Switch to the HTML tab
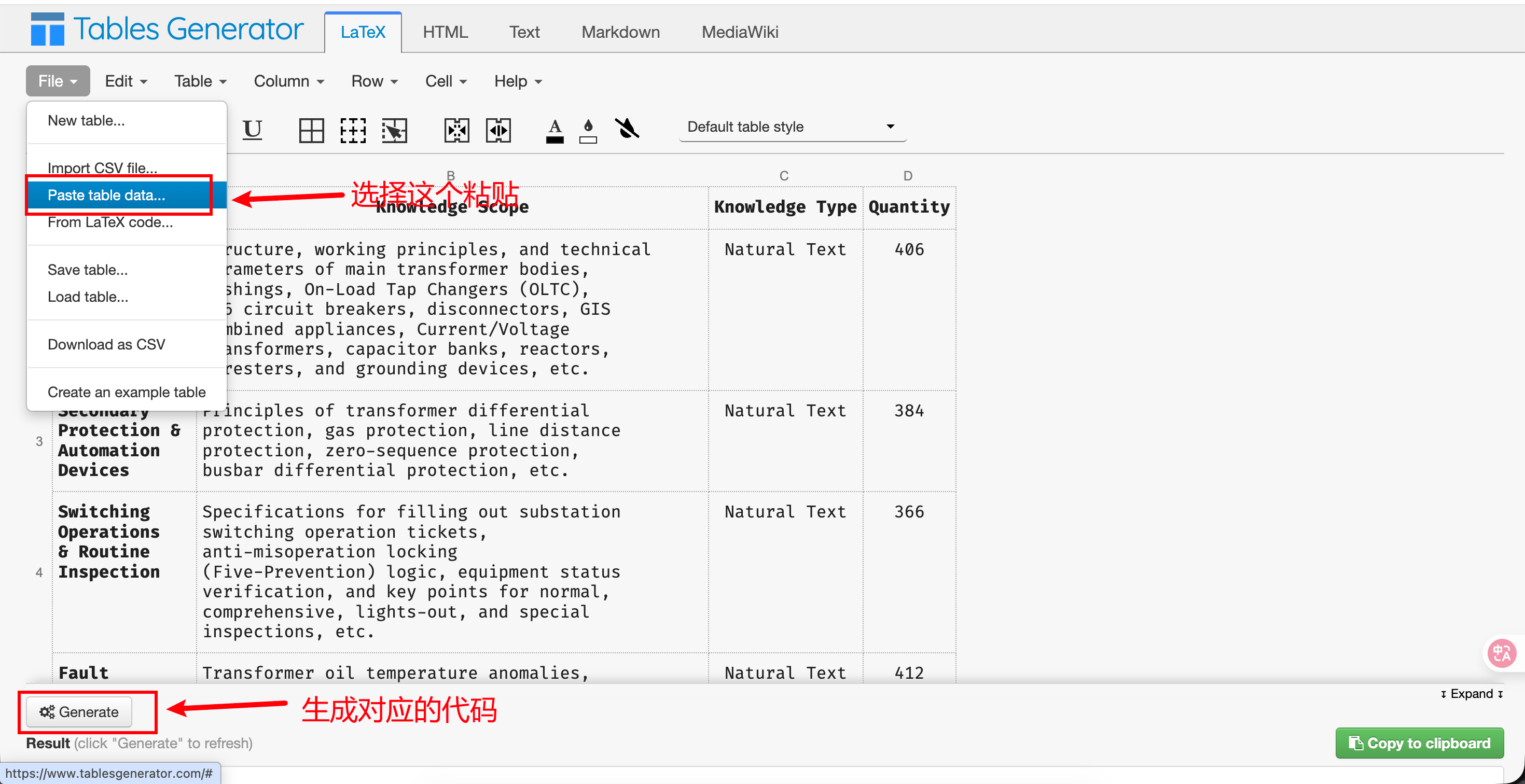The image size is (1525, 784). (445, 32)
